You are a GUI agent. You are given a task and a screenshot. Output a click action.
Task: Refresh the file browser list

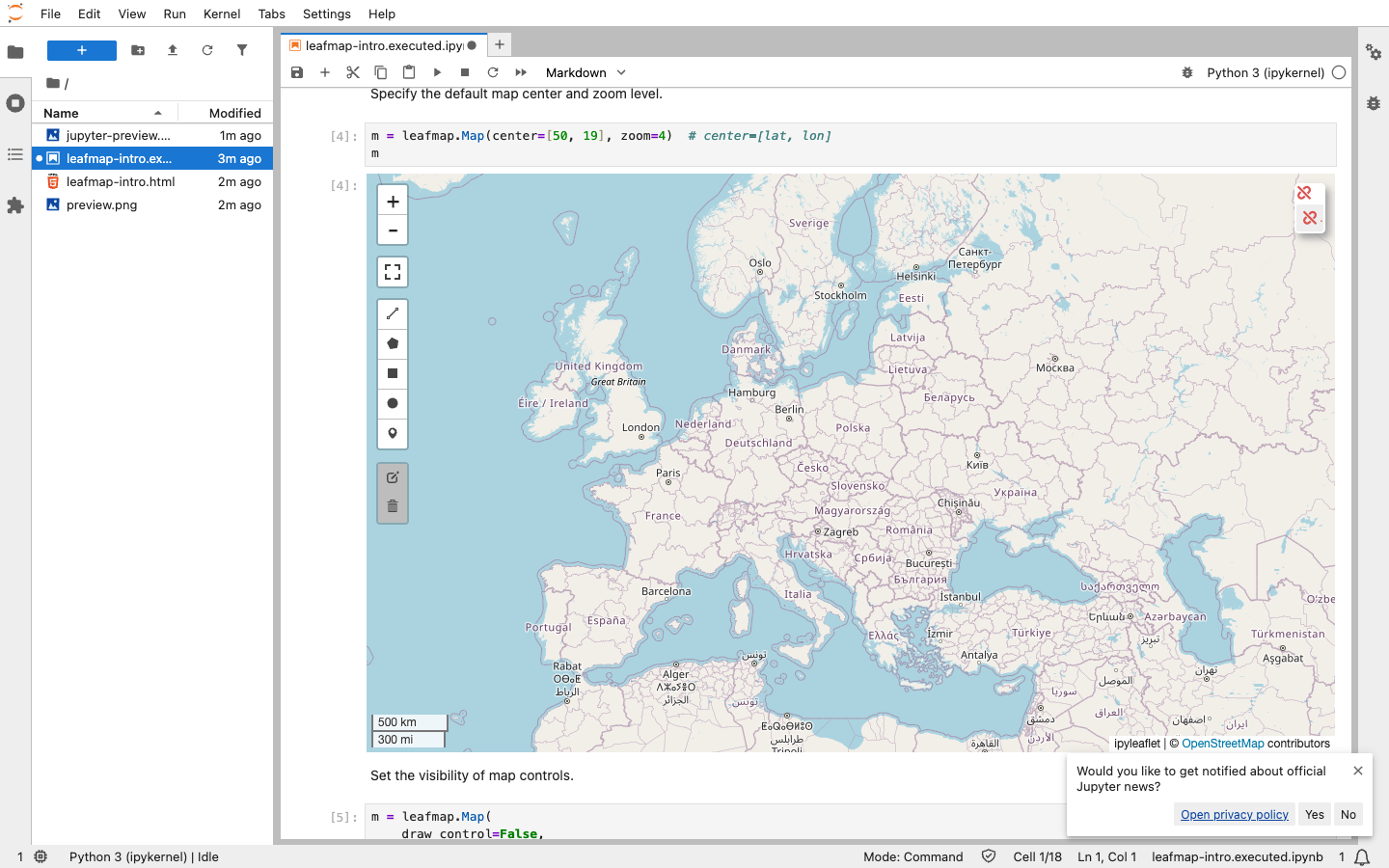(x=207, y=50)
